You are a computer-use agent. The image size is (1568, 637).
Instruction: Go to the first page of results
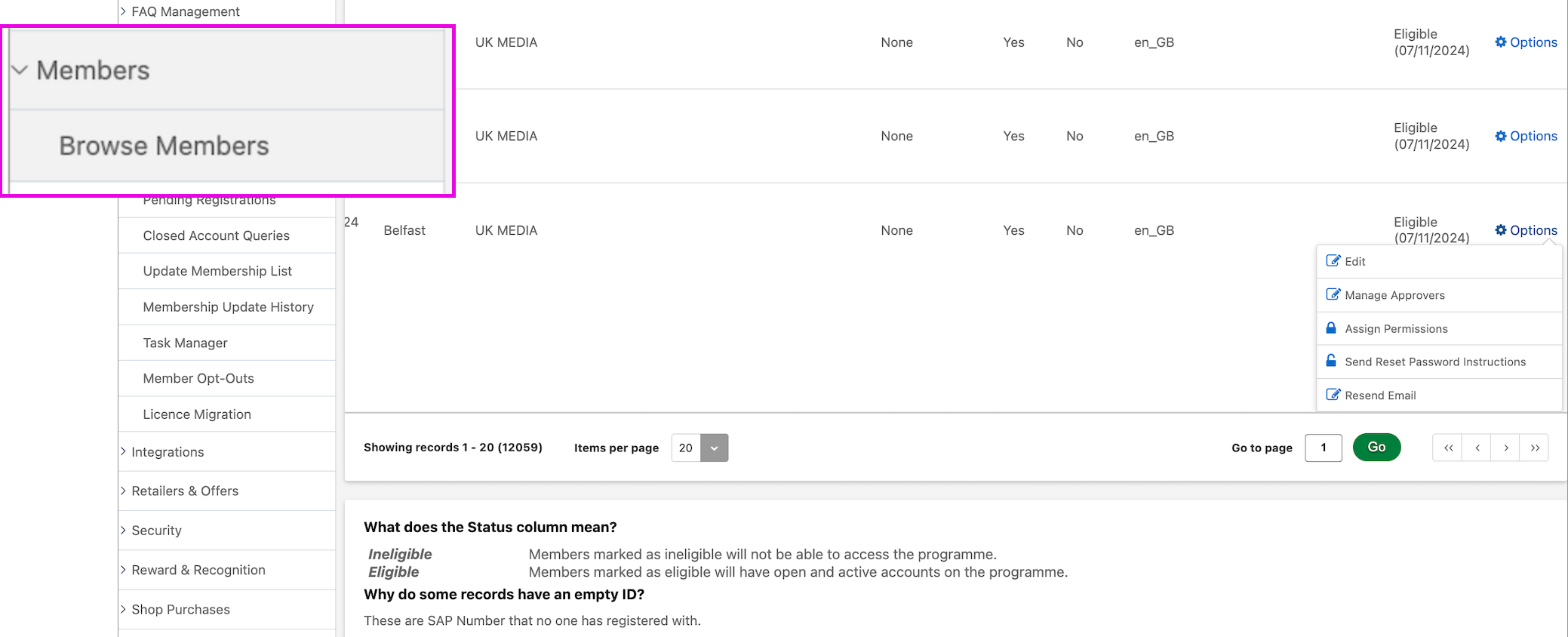click(x=1448, y=448)
